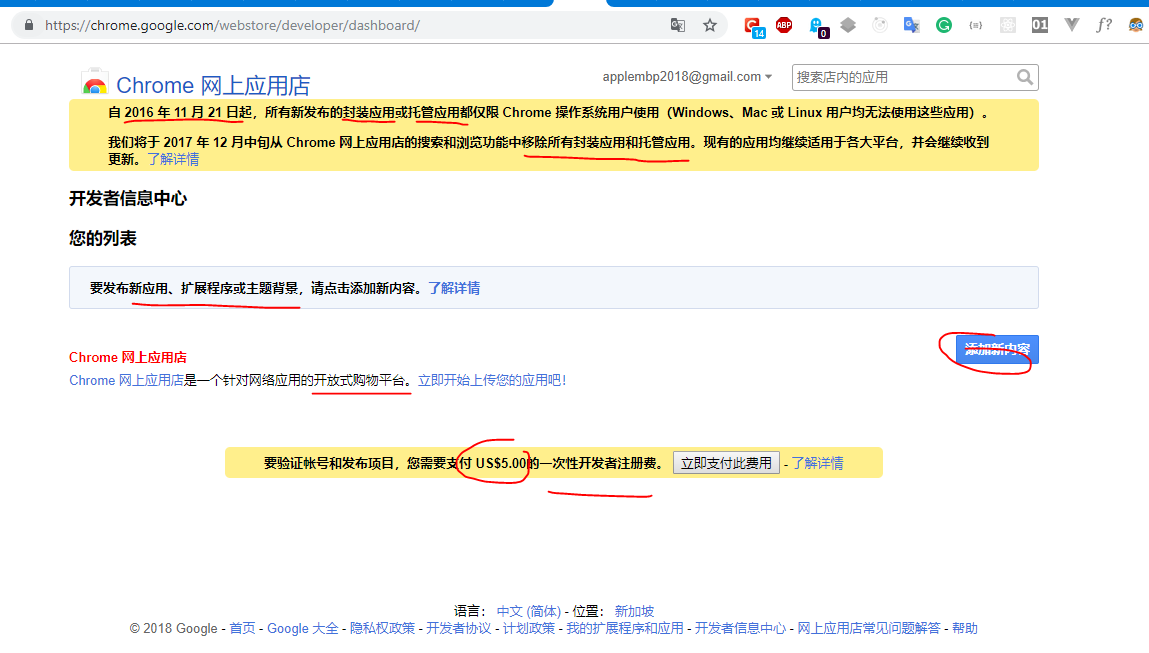1149x653 pixels.
Task: Open the React developer tools extension
Action: (x=1008, y=25)
